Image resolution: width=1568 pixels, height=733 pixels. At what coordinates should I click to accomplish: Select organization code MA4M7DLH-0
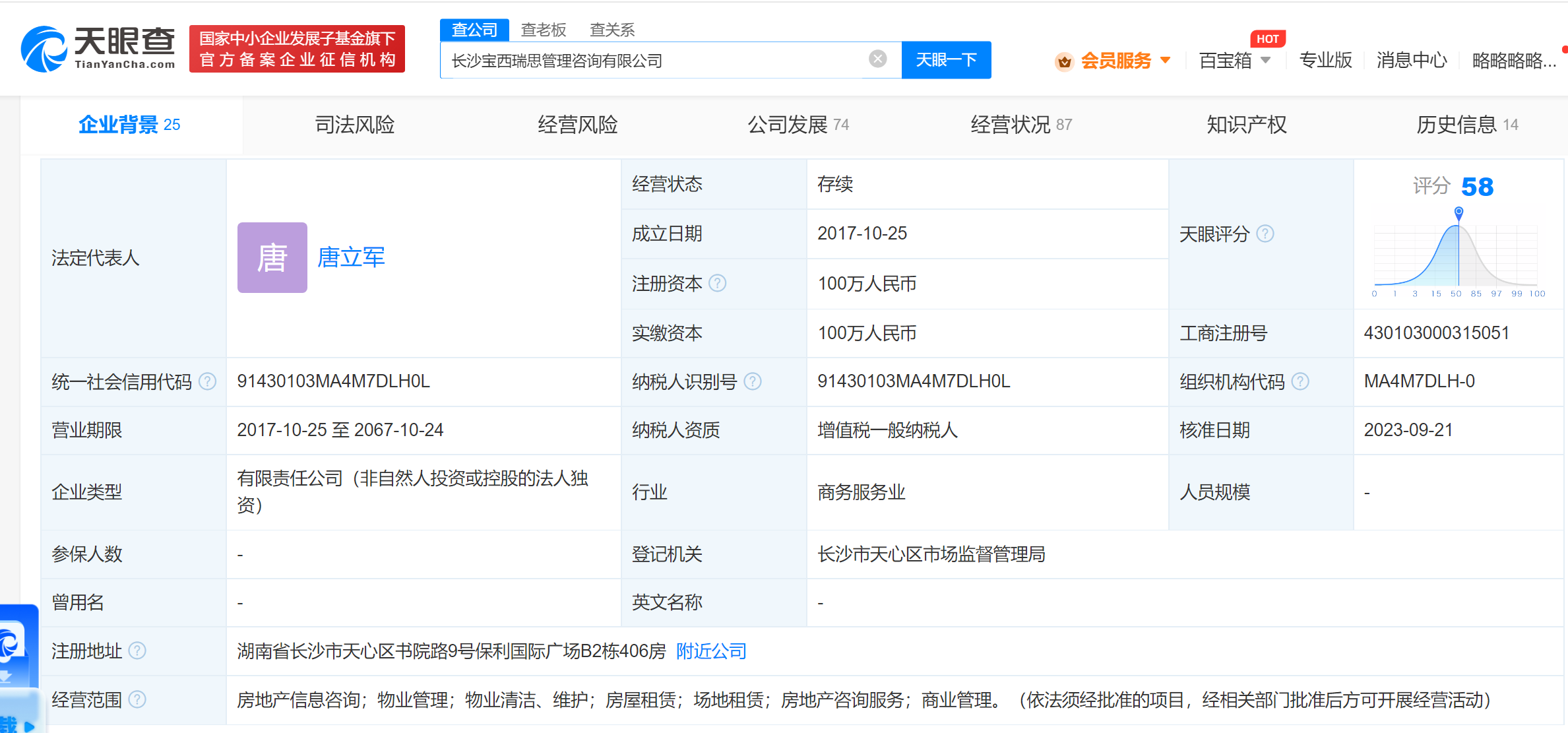click(1419, 381)
